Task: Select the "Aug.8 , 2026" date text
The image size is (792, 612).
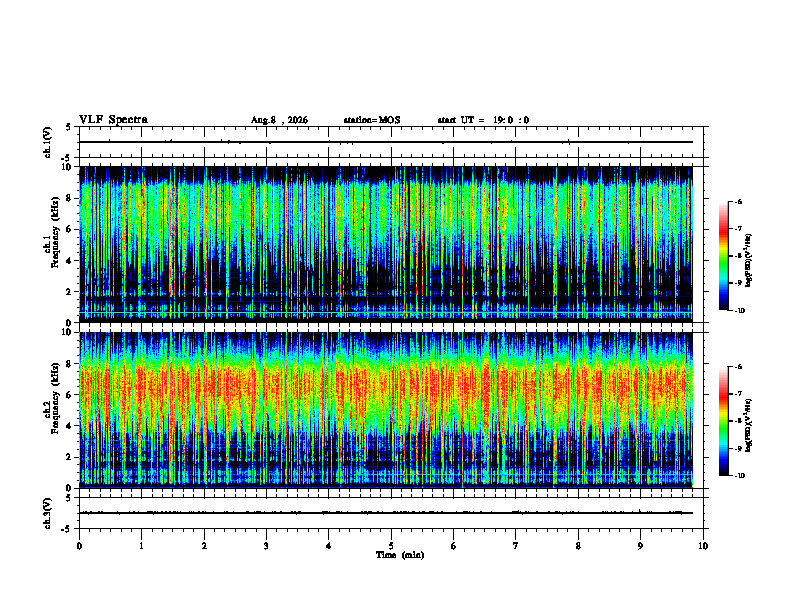Action: coord(279,120)
